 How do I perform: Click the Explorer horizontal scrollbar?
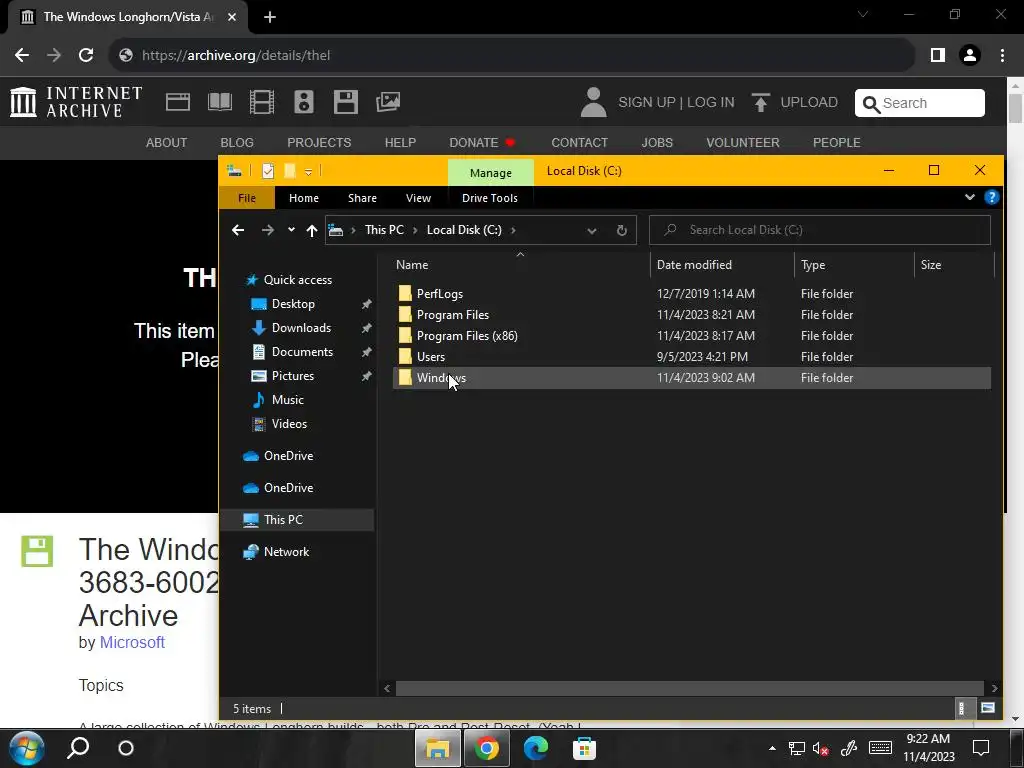[x=690, y=688]
